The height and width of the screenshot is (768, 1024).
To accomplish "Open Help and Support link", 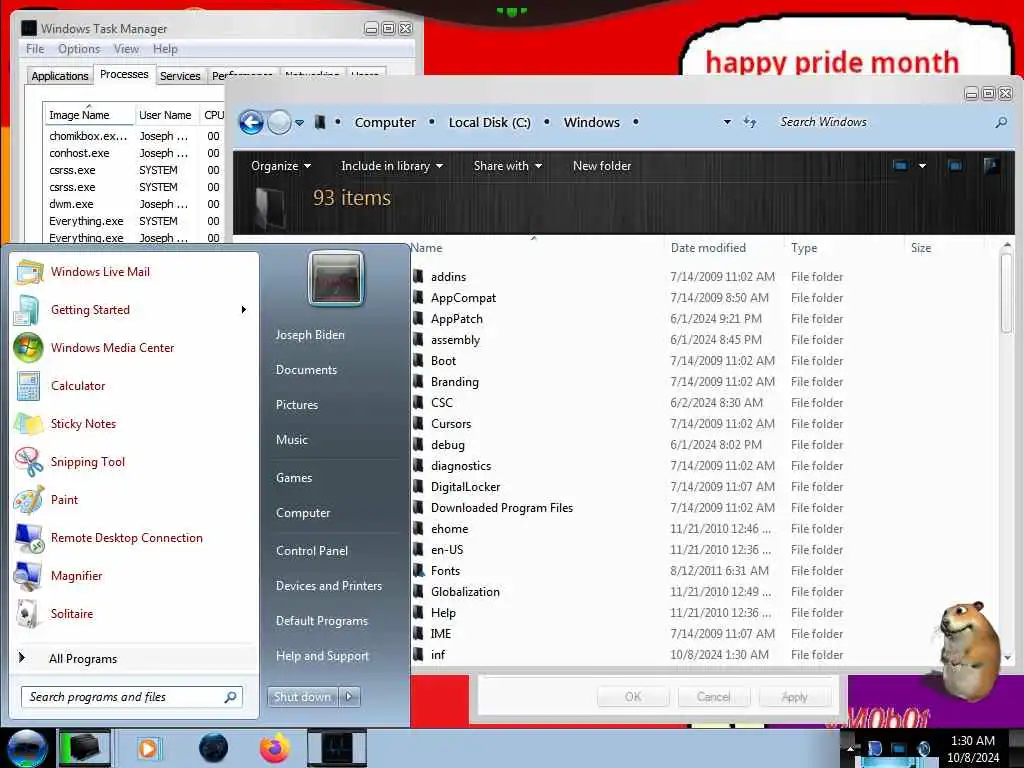I will pos(322,656).
